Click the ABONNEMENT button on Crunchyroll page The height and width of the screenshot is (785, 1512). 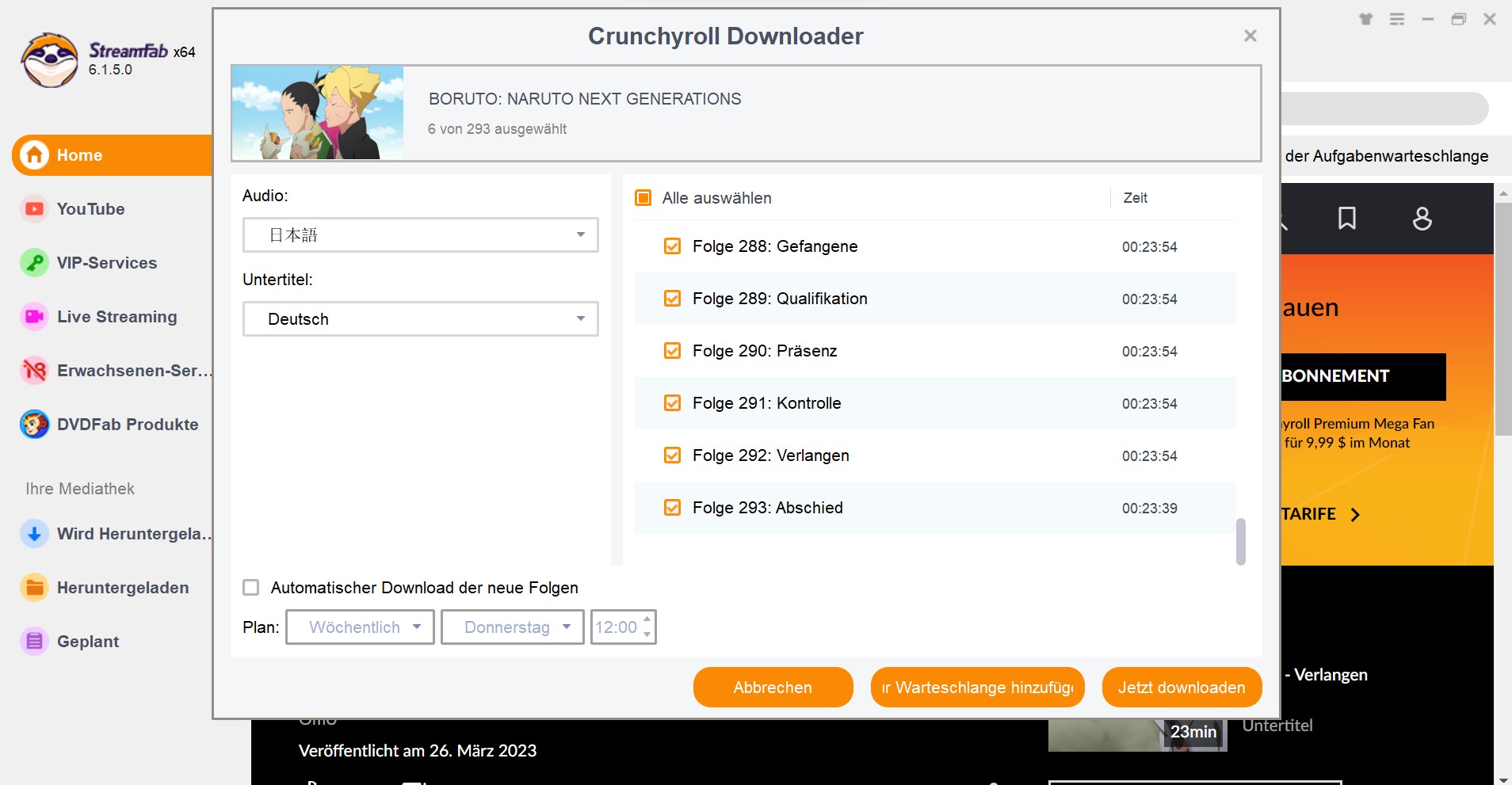pos(1363,376)
